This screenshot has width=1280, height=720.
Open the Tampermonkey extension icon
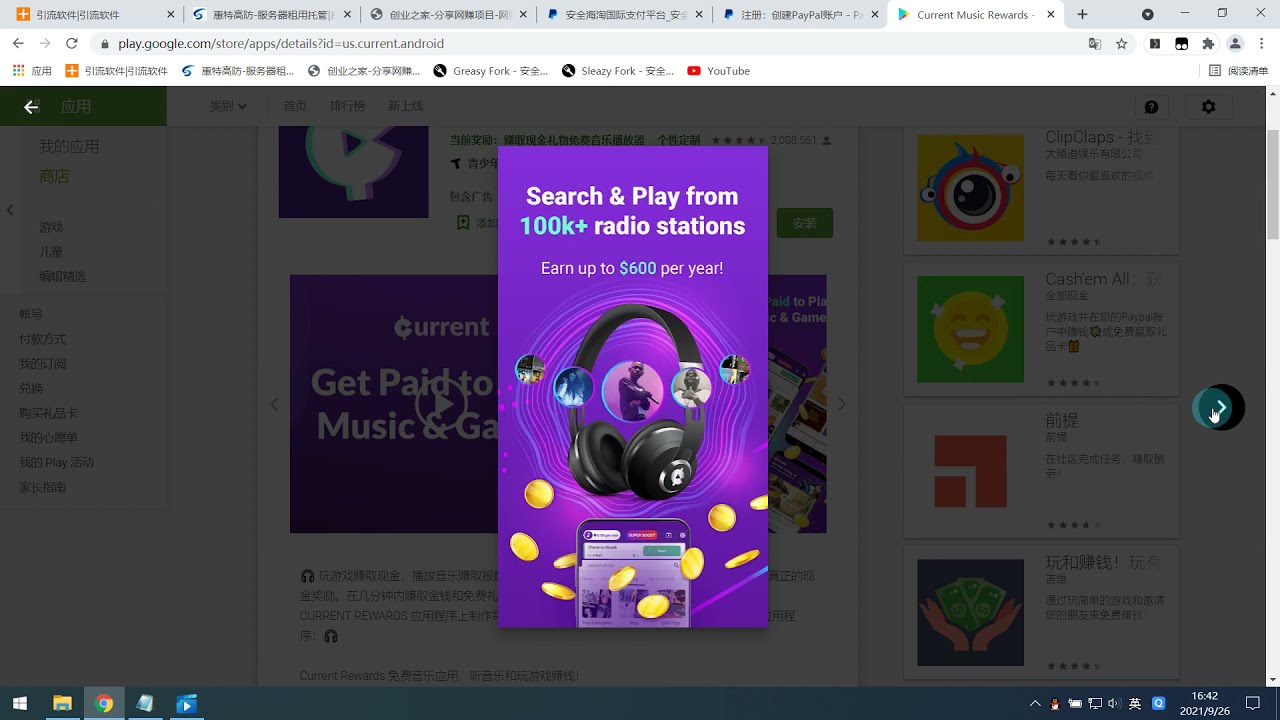tap(1181, 44)
